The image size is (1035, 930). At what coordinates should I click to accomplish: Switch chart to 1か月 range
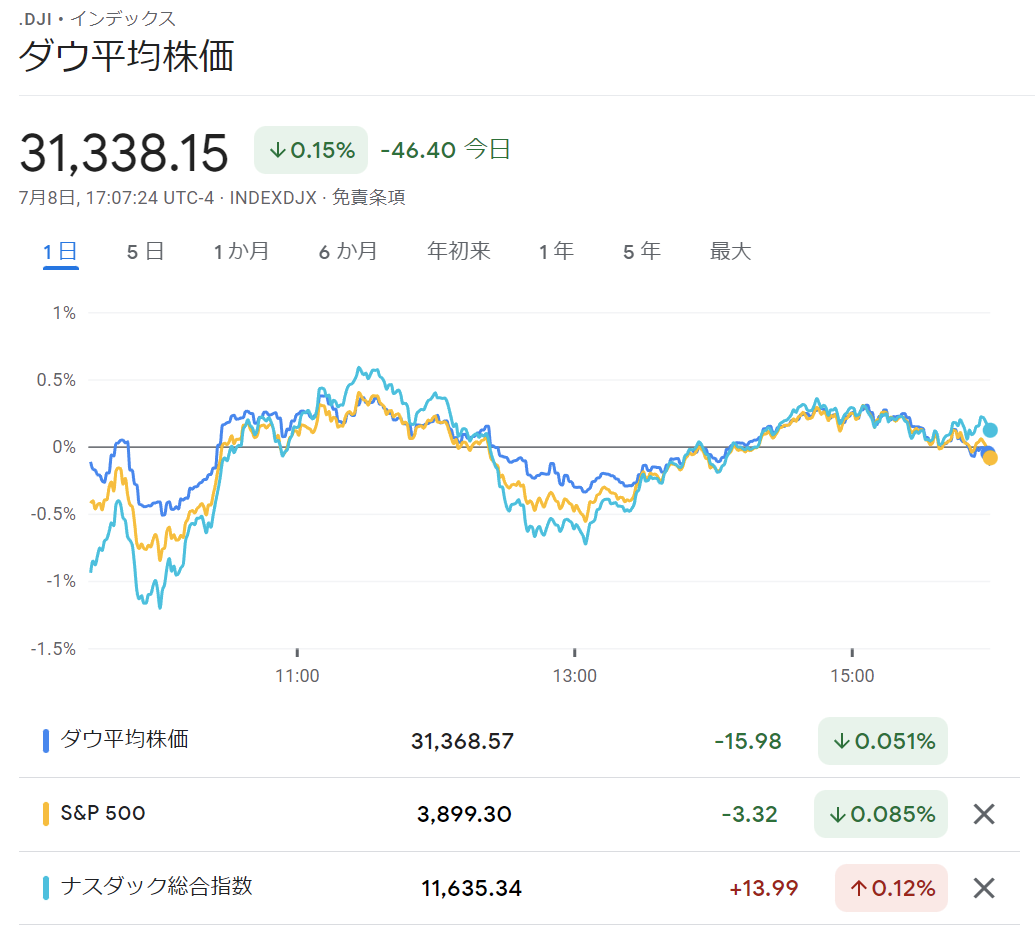[x=242, y=251]
